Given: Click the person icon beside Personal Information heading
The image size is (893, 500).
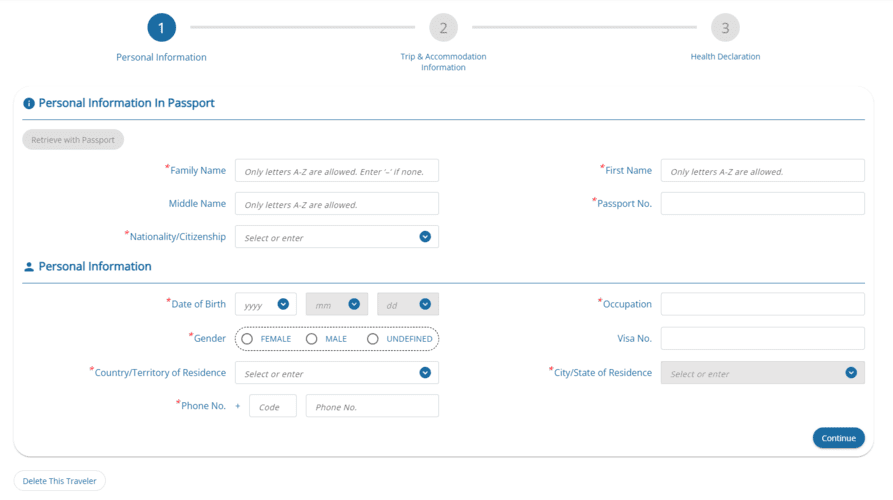Looking at the screenshot, I should click(x=29, y=267).
